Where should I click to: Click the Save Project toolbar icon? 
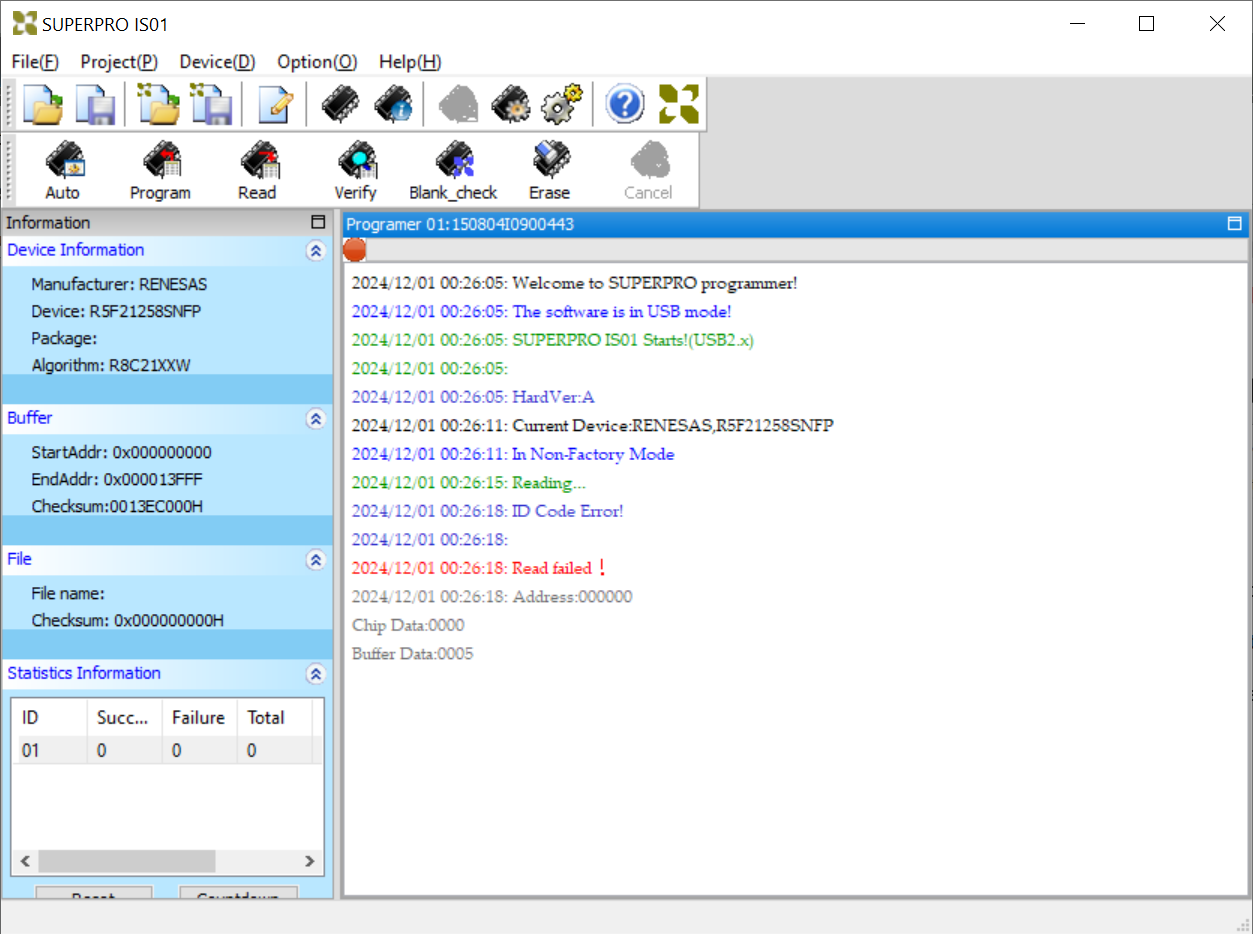212,104
